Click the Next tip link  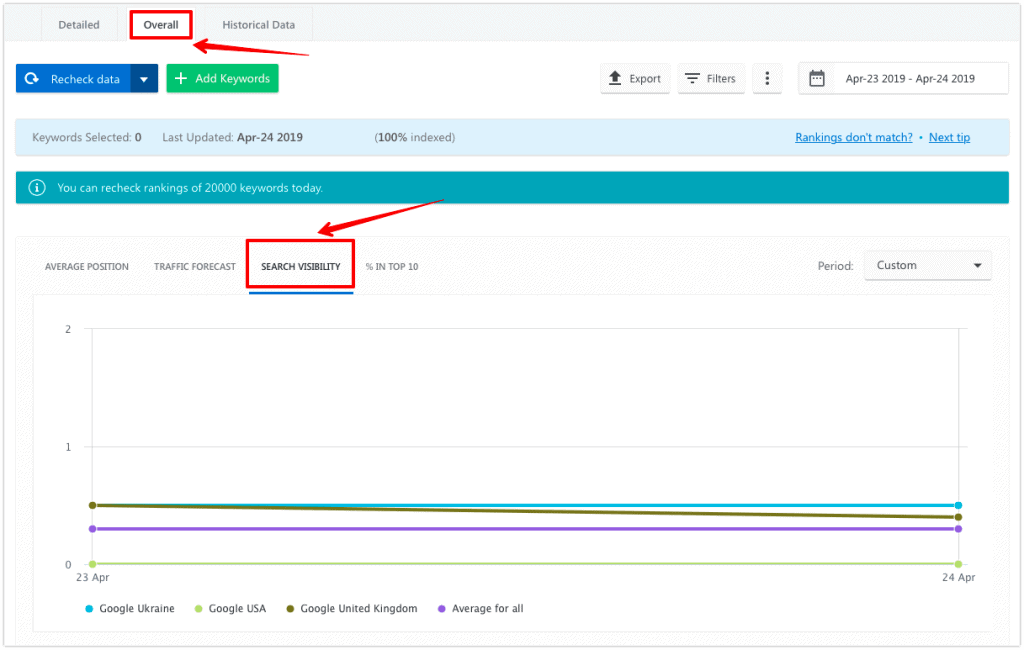click(948, 137)
